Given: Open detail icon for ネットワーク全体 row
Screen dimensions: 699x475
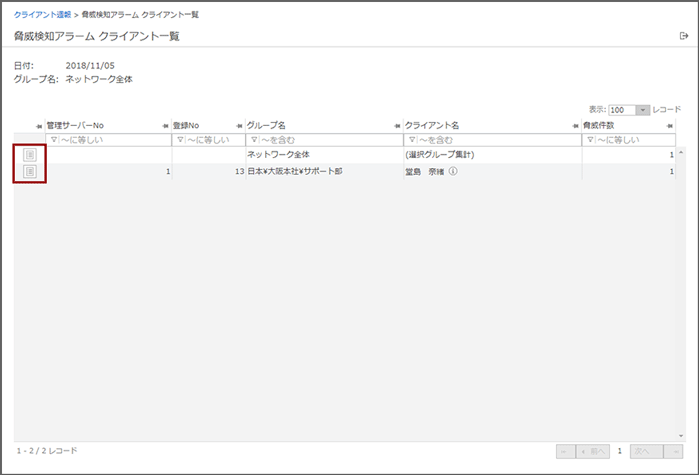Looking at the screenshot, I should [x=30, y=155].
